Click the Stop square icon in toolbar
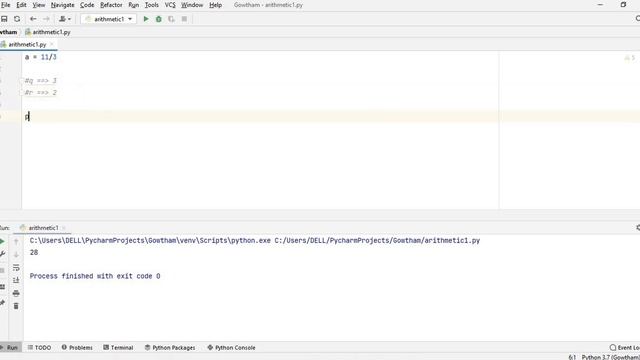This screenshot has width=640, height=360. [x=184, y=19]
